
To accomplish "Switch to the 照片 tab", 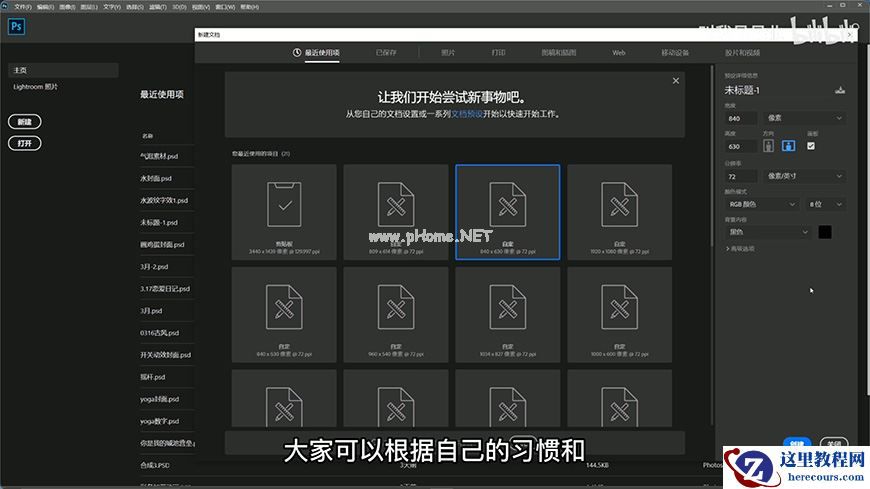I will (x=448, y=53).
